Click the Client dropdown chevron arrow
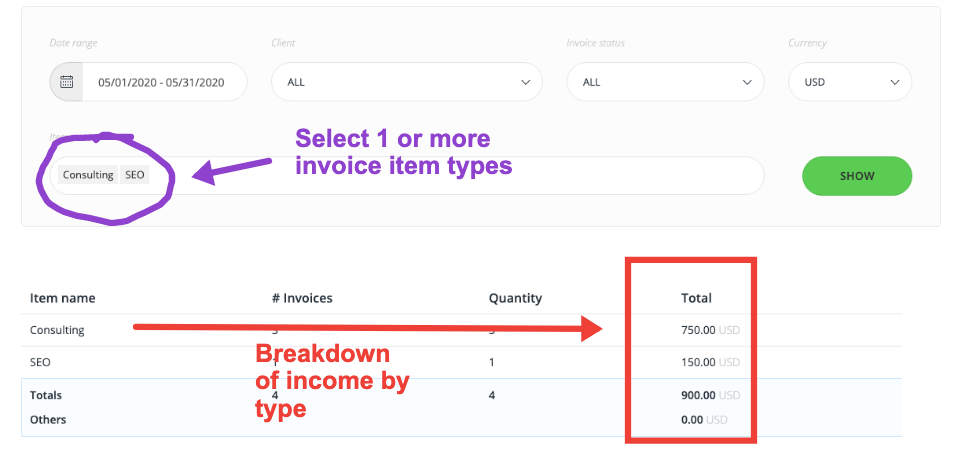Viewport: 954px width, 450px height. 526,83
